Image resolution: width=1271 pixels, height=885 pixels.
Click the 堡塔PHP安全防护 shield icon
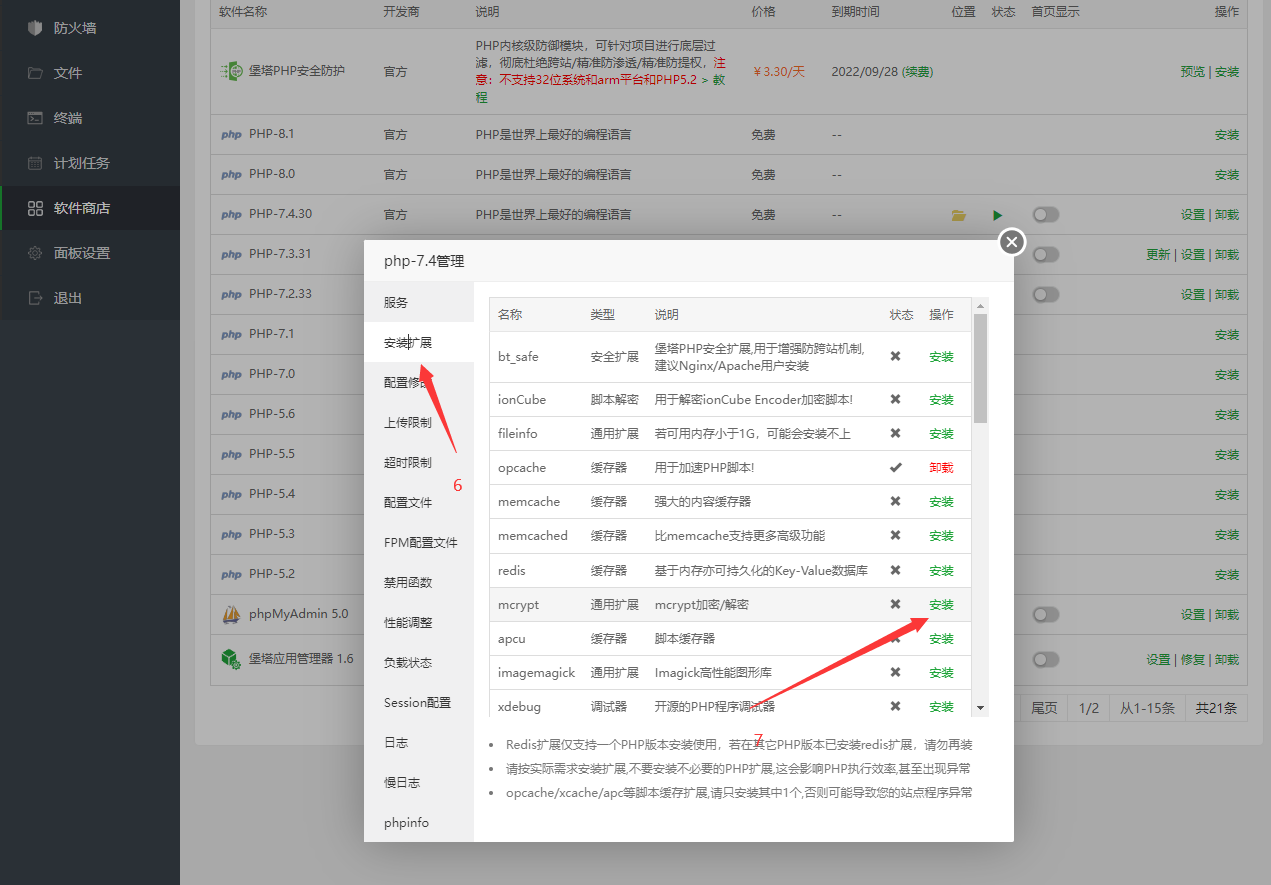[231, 71]
